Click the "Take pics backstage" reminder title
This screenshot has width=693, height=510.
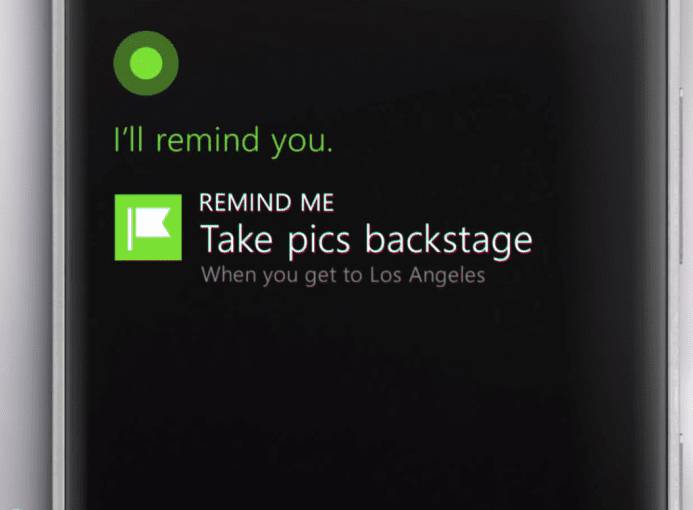tap(366, 241)
